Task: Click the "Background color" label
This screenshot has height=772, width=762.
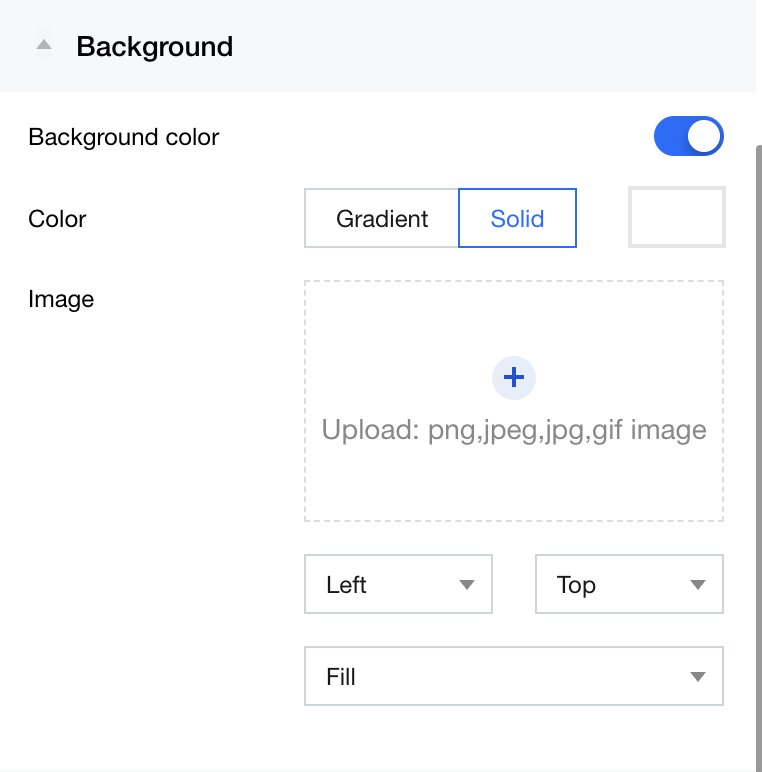Action: pos(124,137)
